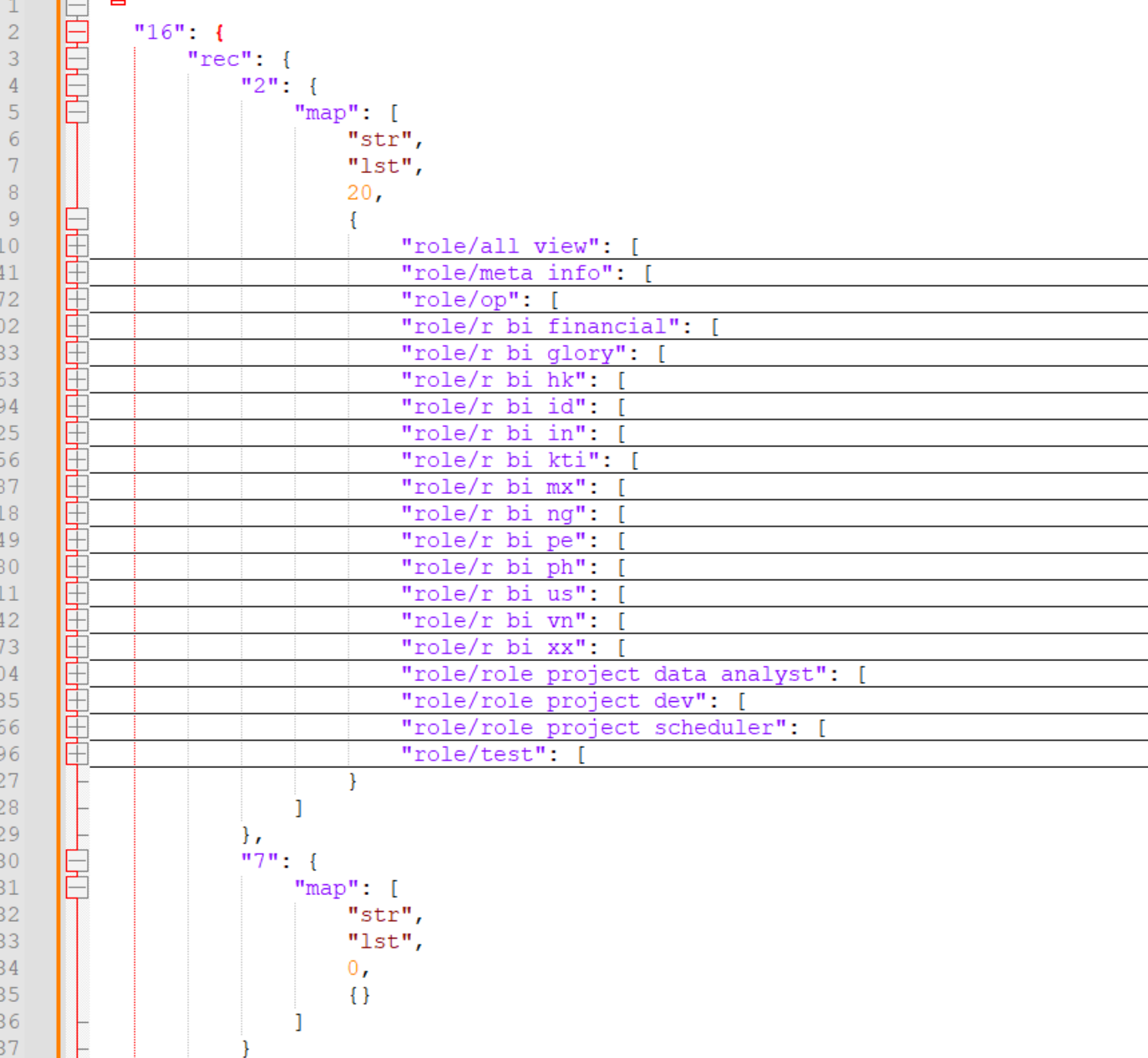1148x1058 pixels.
Task: Click the "role/r_bi_ph" key
Action: pyautogui.click(x=494, y=567)
